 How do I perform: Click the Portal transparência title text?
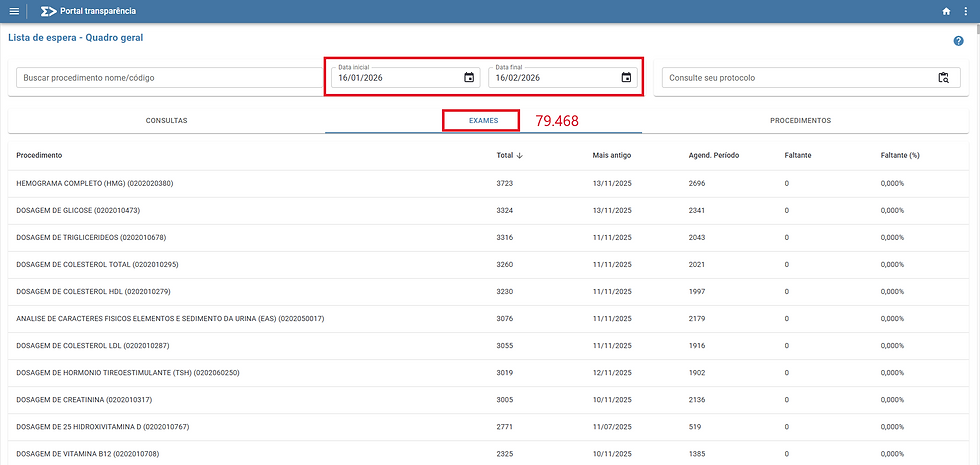[98, 11]
